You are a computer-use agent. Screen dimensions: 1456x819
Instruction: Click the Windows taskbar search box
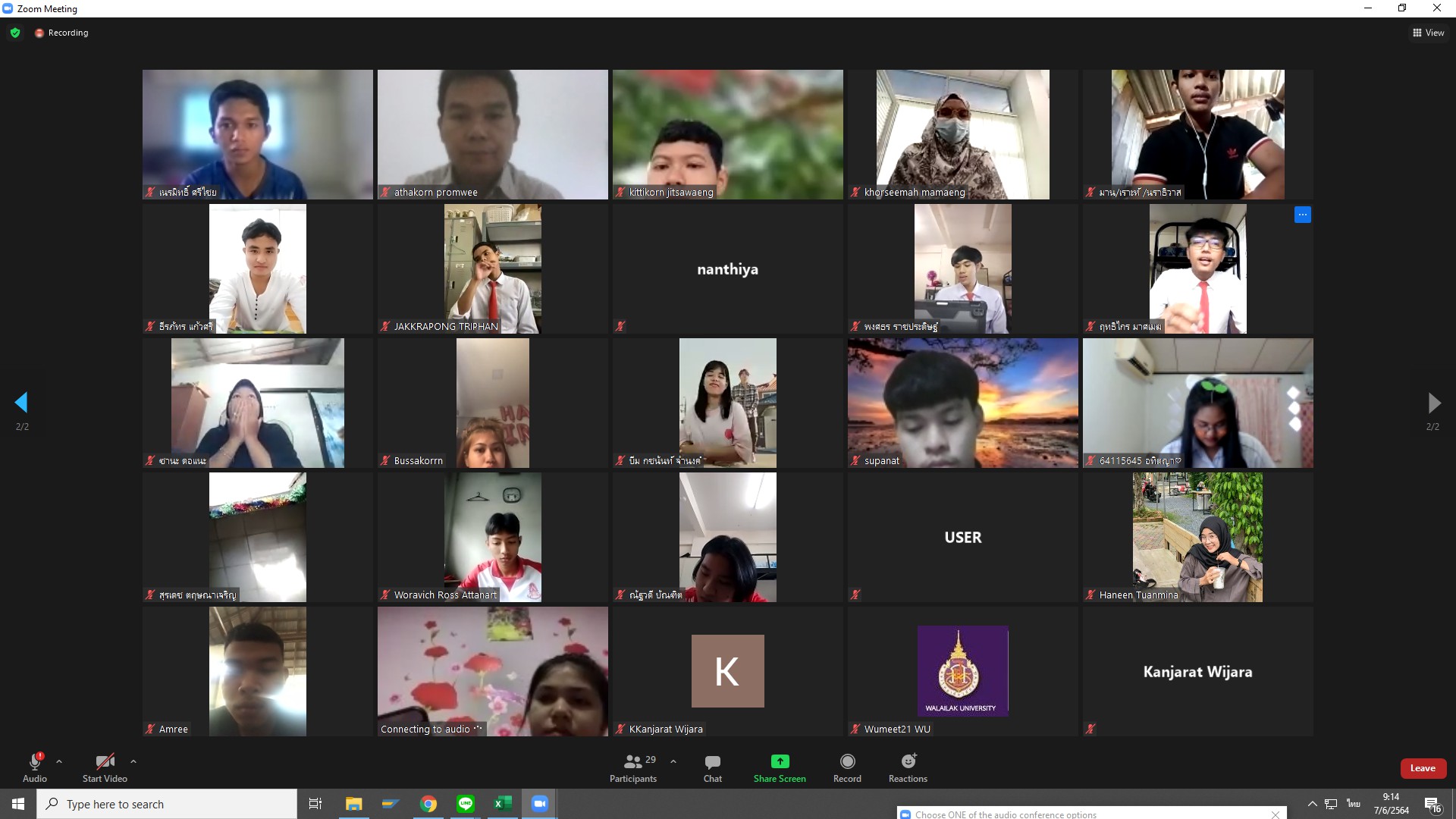[x=167, y=804]
